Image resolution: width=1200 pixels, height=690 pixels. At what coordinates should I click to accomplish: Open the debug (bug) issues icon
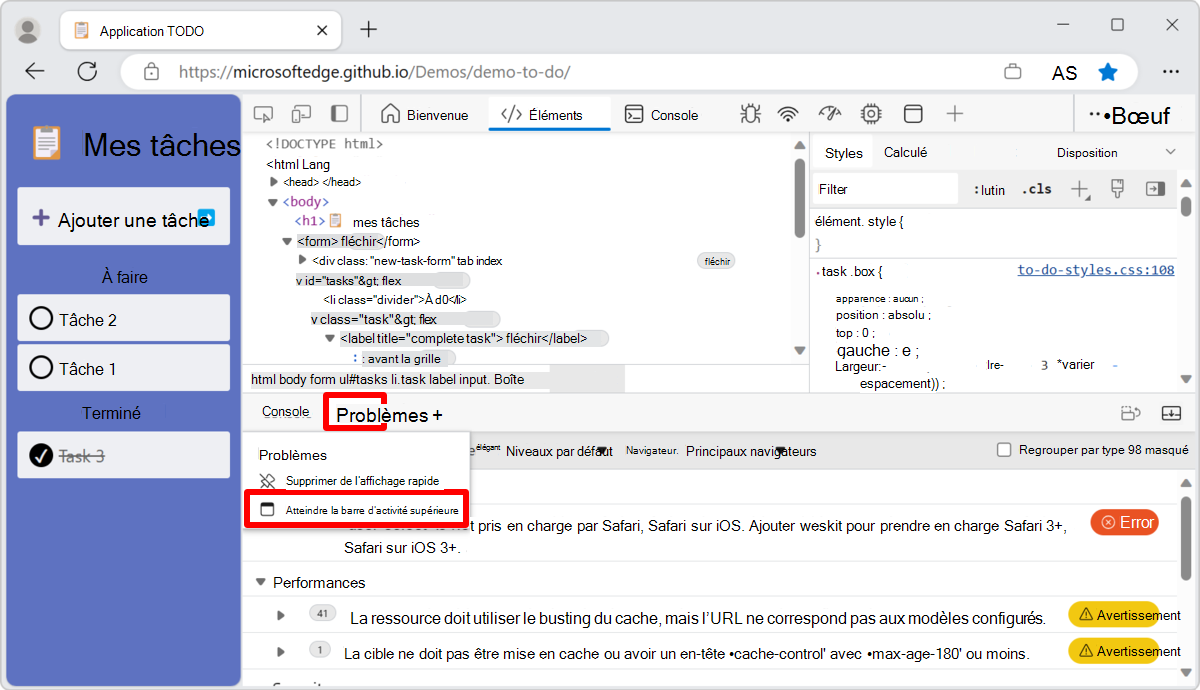748,114
